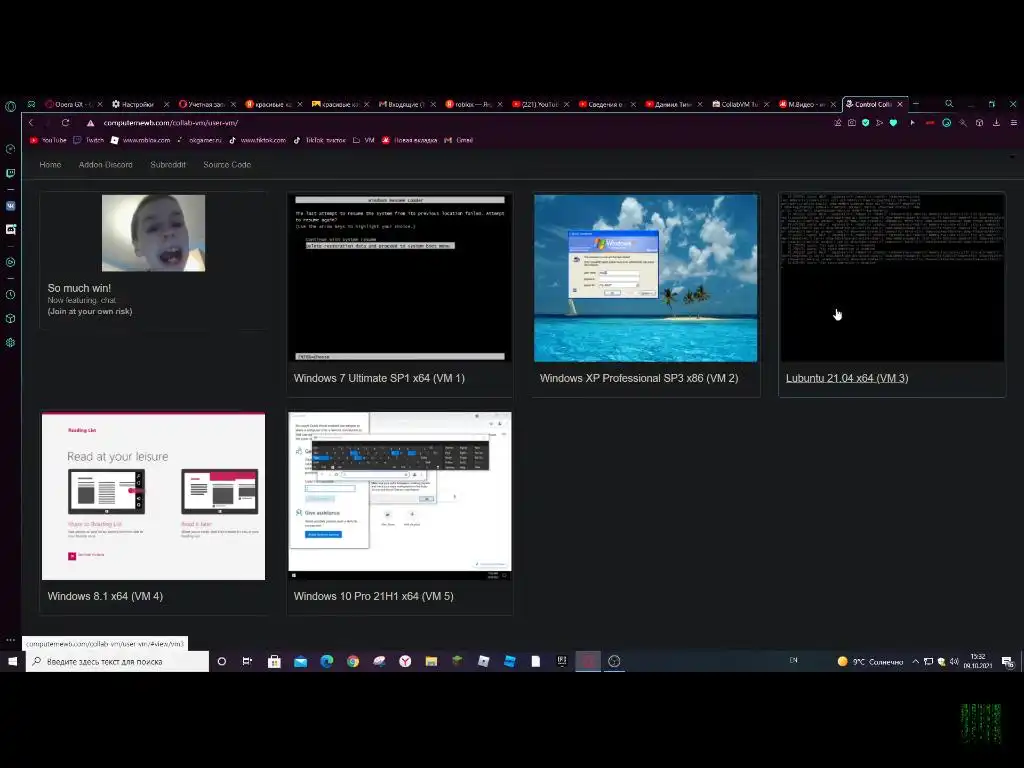Show hidden tray icons chevron
Screen dimensions: 1024x768
tap(916, 662)
